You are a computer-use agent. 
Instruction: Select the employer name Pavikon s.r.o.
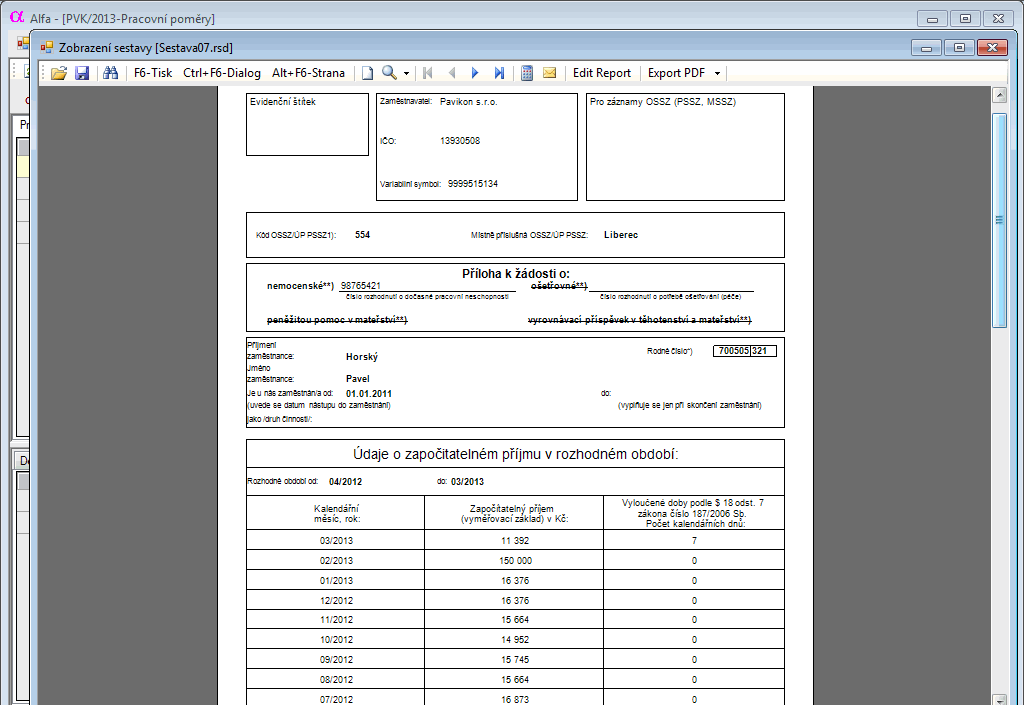(468, 102)
